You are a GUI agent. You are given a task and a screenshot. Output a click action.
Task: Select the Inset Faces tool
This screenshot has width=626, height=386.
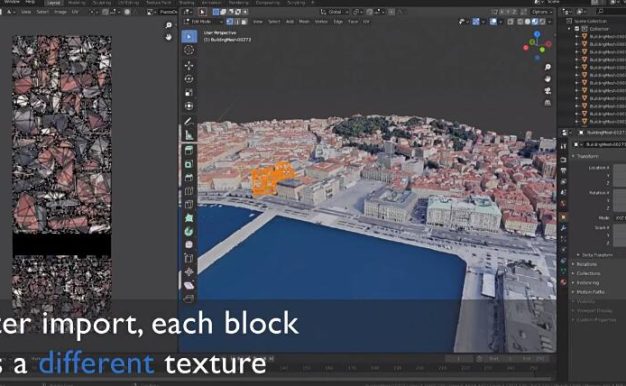coord(189,164)
